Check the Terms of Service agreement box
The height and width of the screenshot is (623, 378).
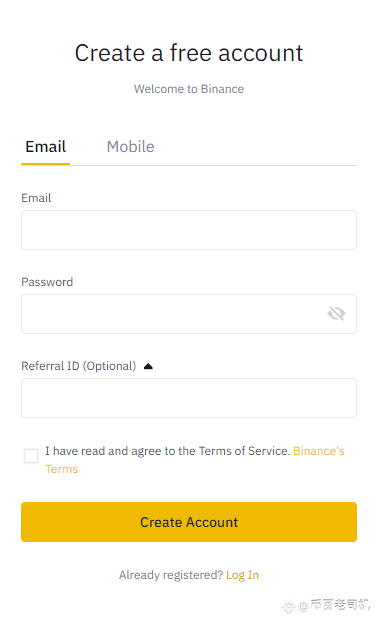pyautogui.click(x=31, y=456)
